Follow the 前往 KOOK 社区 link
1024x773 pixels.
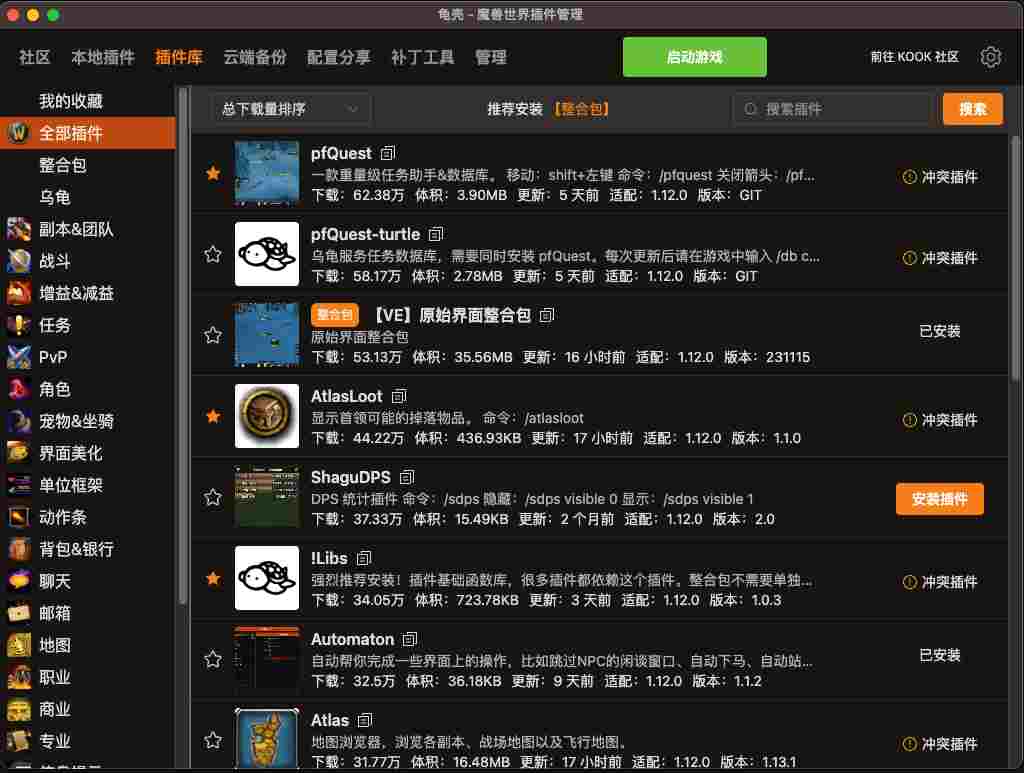[914, 57]
